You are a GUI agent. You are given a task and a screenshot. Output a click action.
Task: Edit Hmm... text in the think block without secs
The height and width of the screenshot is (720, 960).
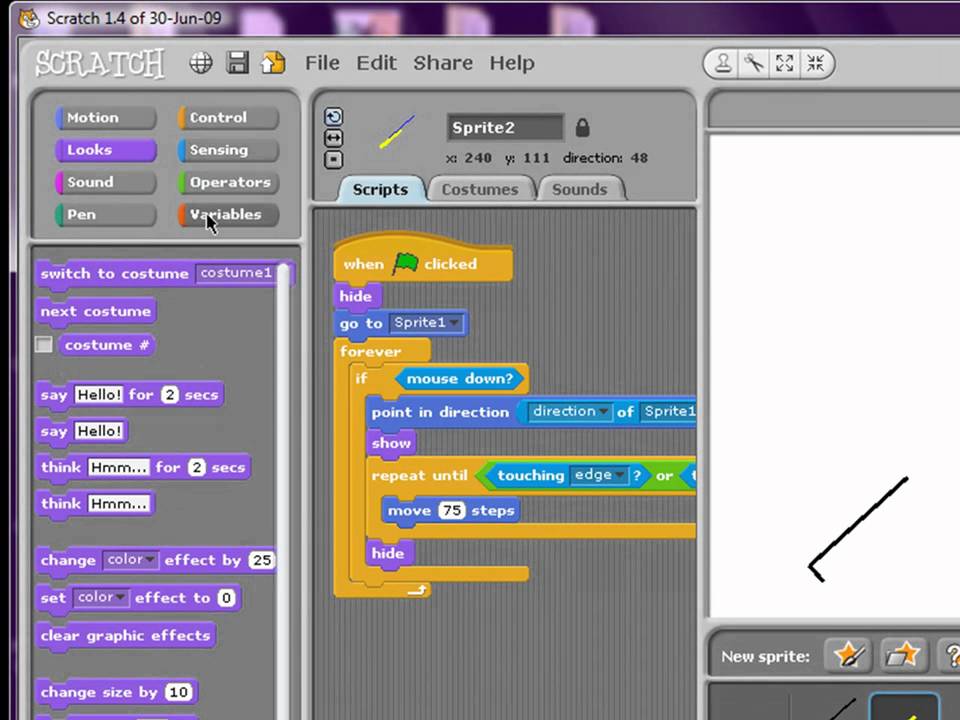point(119,503)
